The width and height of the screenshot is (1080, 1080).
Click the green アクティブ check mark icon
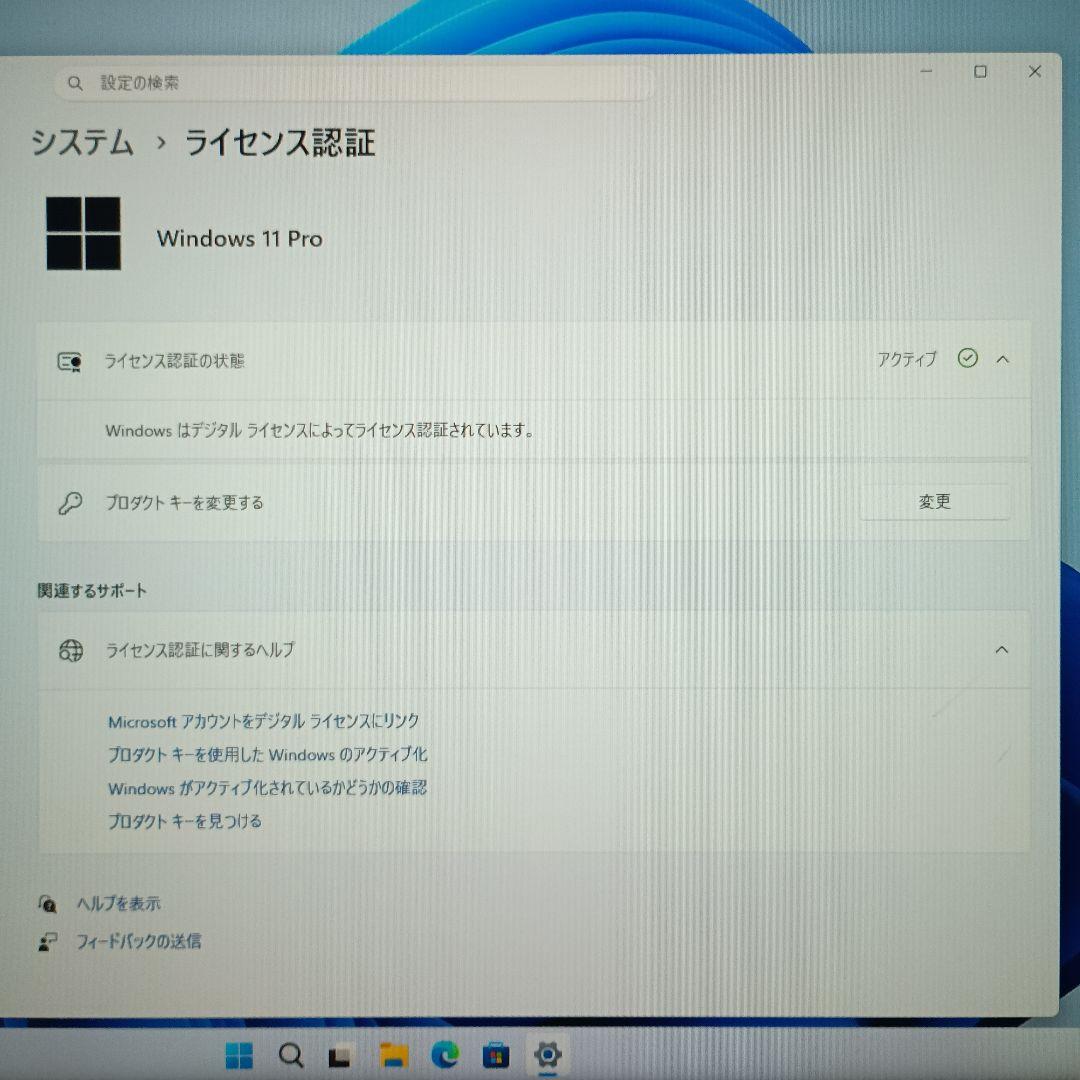[968, 358]
